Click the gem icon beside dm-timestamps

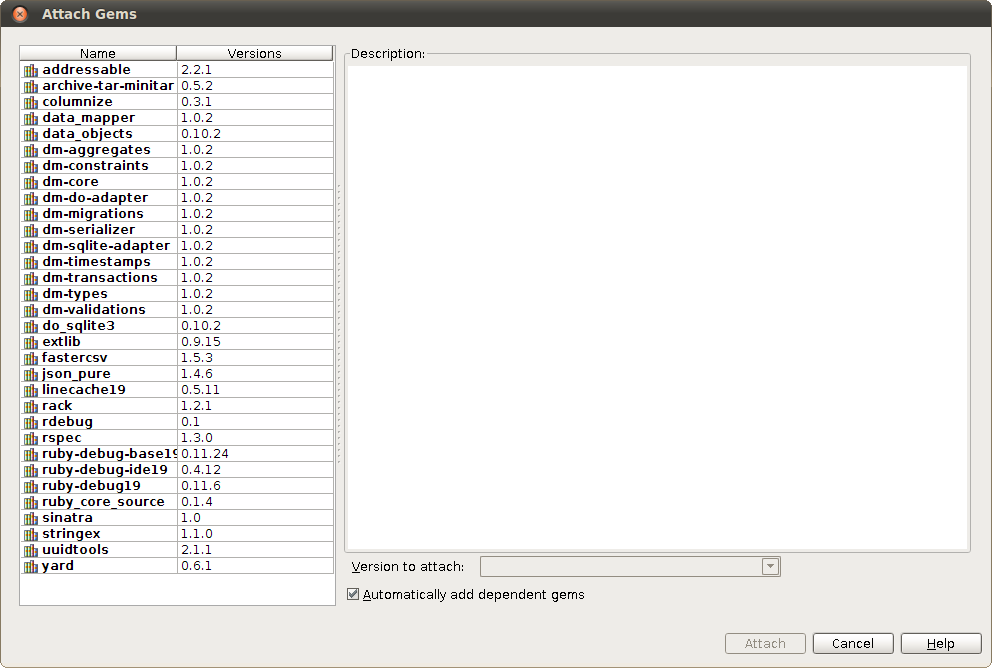click(31, 262)
